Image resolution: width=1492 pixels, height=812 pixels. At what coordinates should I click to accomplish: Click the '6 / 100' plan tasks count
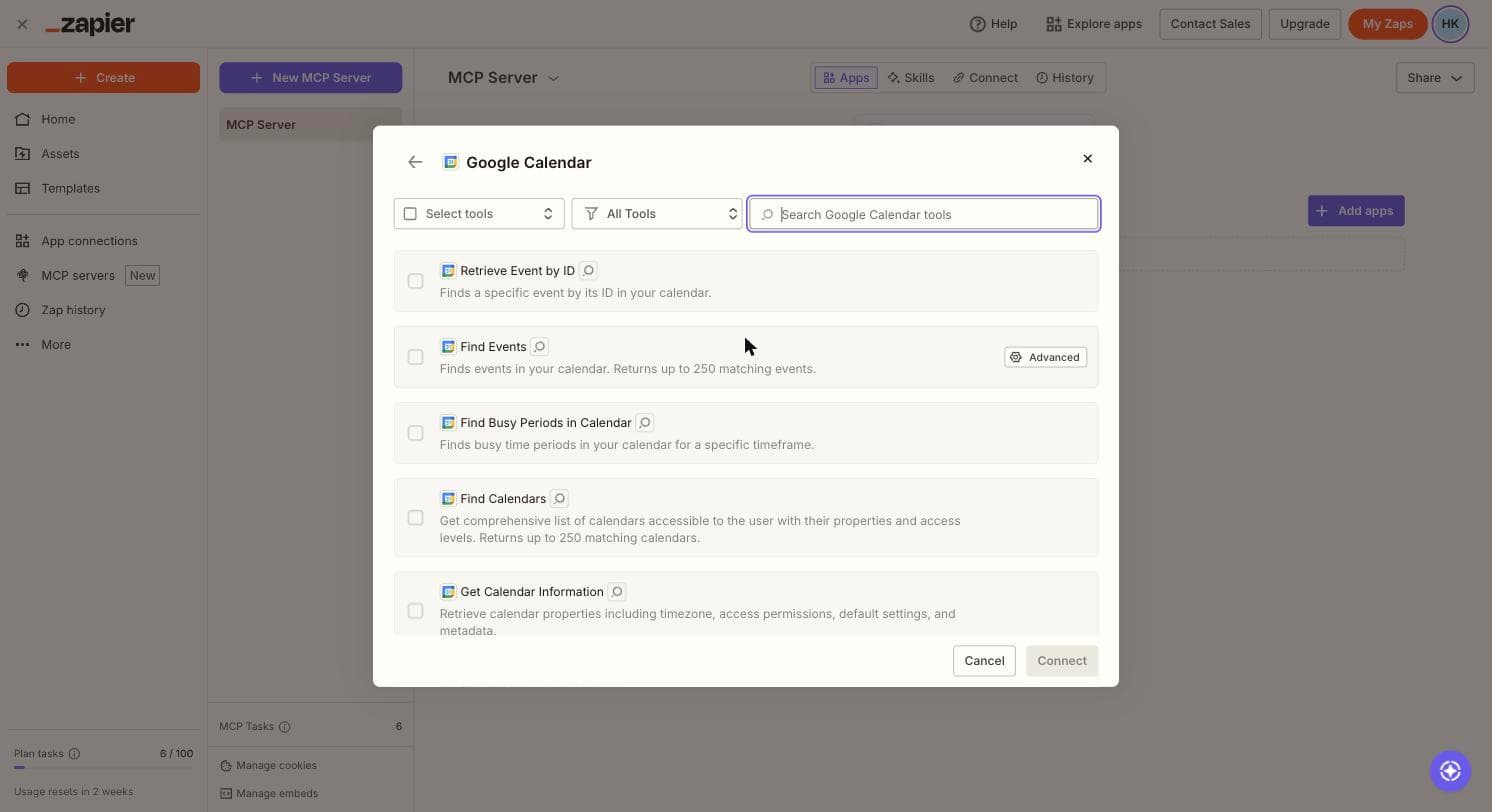click(176, 754)
